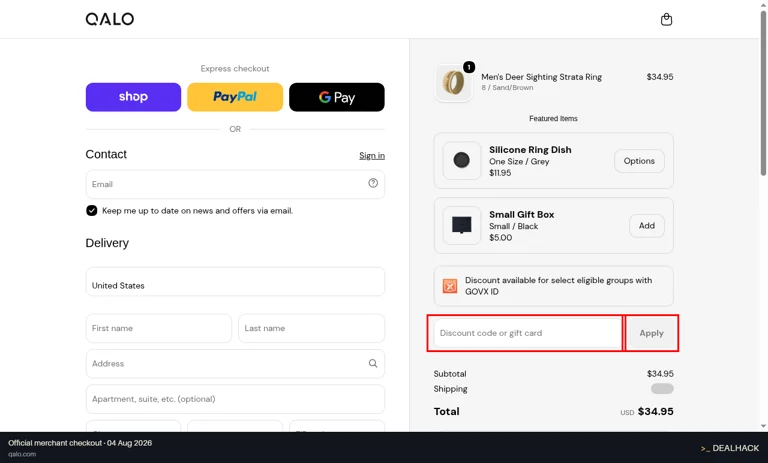Click the Express checkout label
Screen dimensions: 768x463
coord(235,69)
